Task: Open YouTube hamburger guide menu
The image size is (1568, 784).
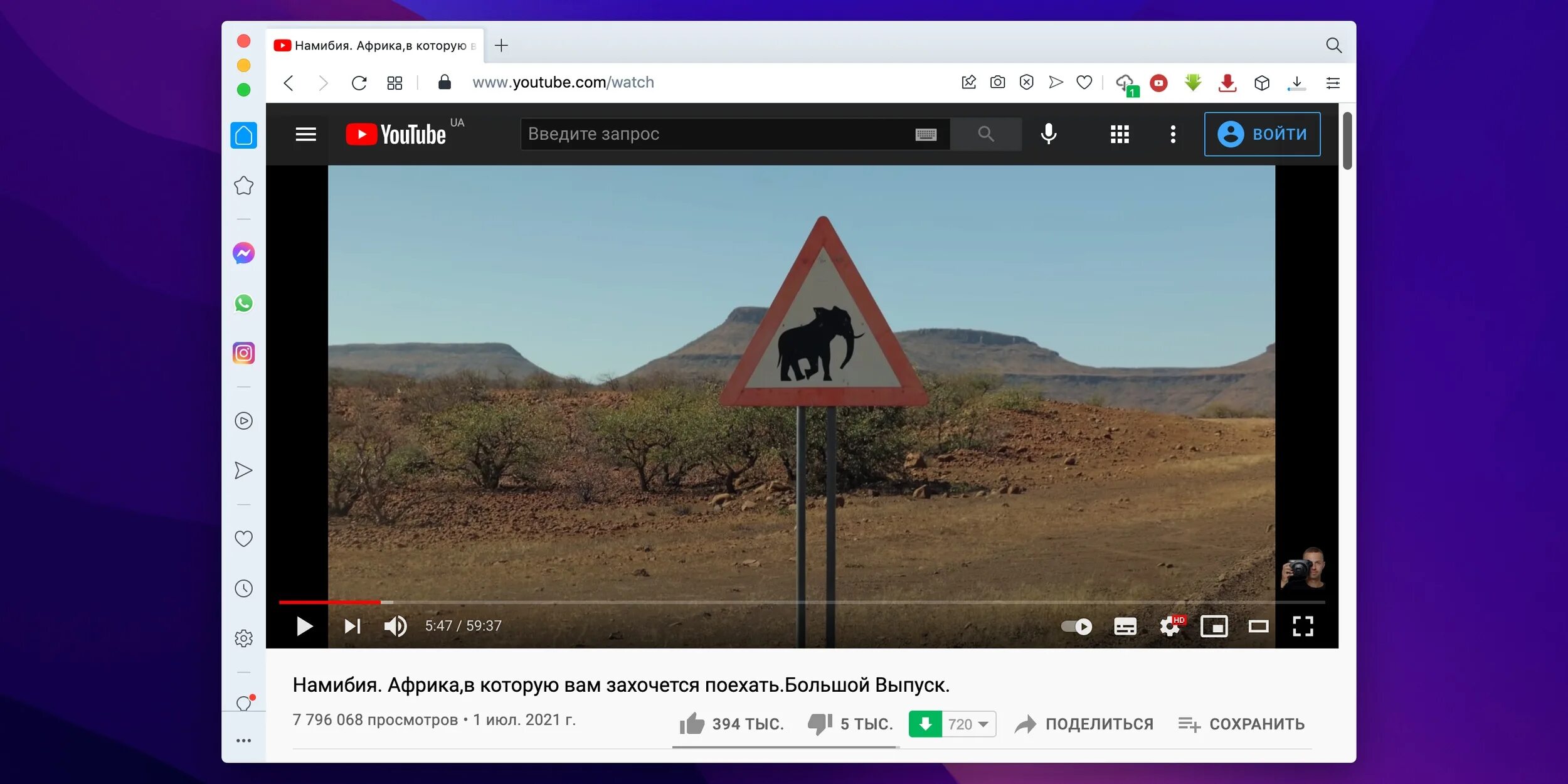Action: (305, 134)
